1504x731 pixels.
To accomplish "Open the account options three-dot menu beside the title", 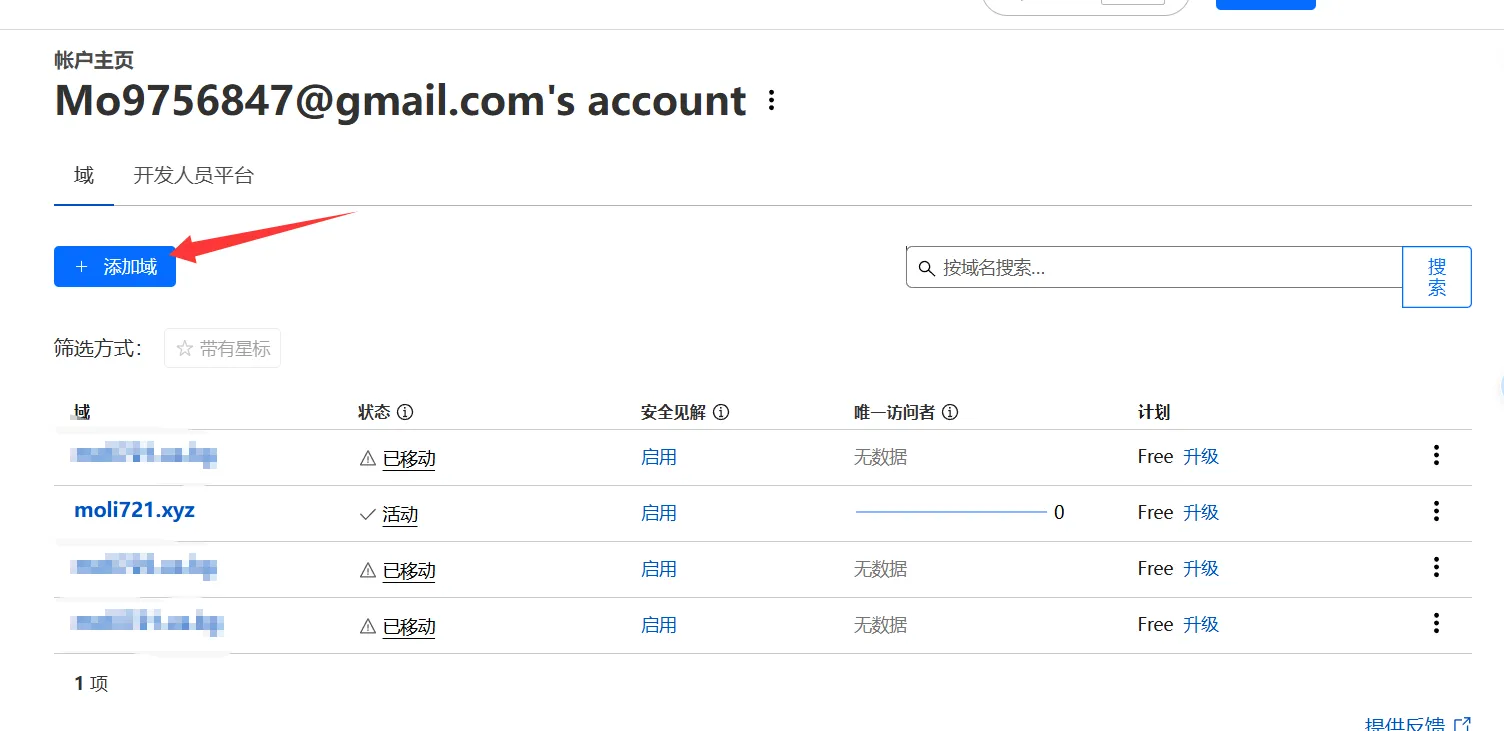I will (771, 101).
